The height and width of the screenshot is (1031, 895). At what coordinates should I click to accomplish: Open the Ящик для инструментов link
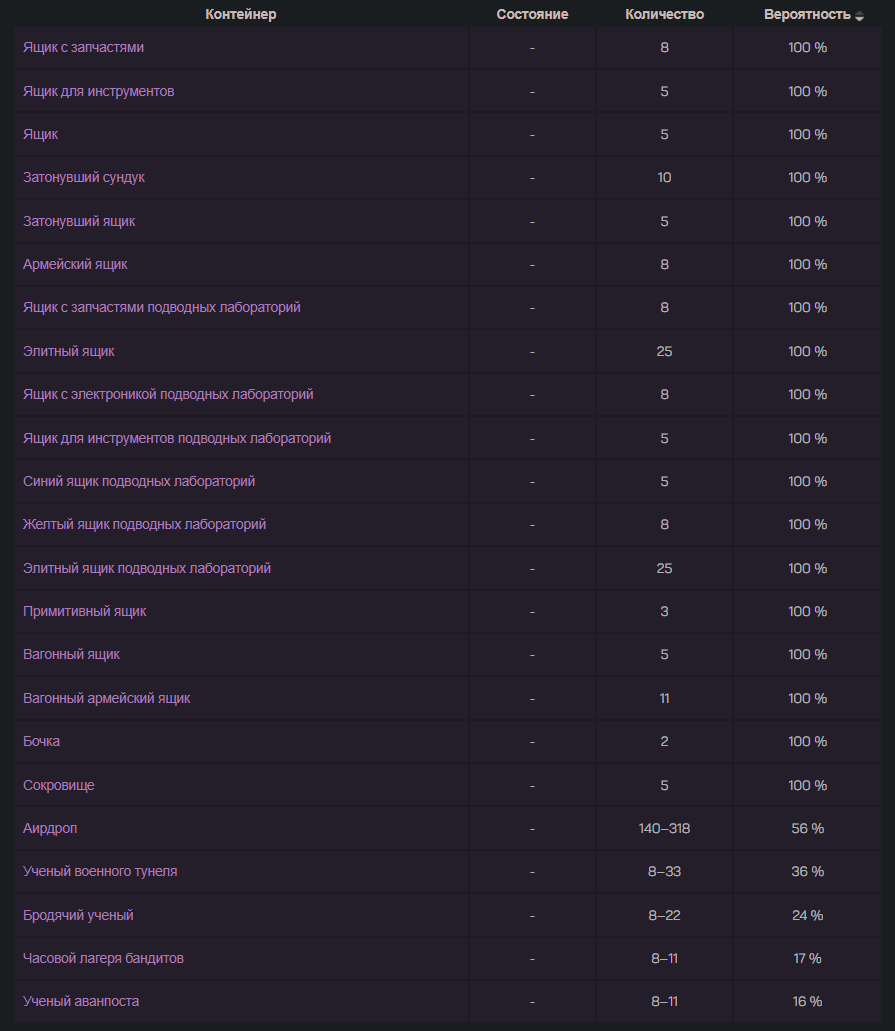click(x=99, y=91)
